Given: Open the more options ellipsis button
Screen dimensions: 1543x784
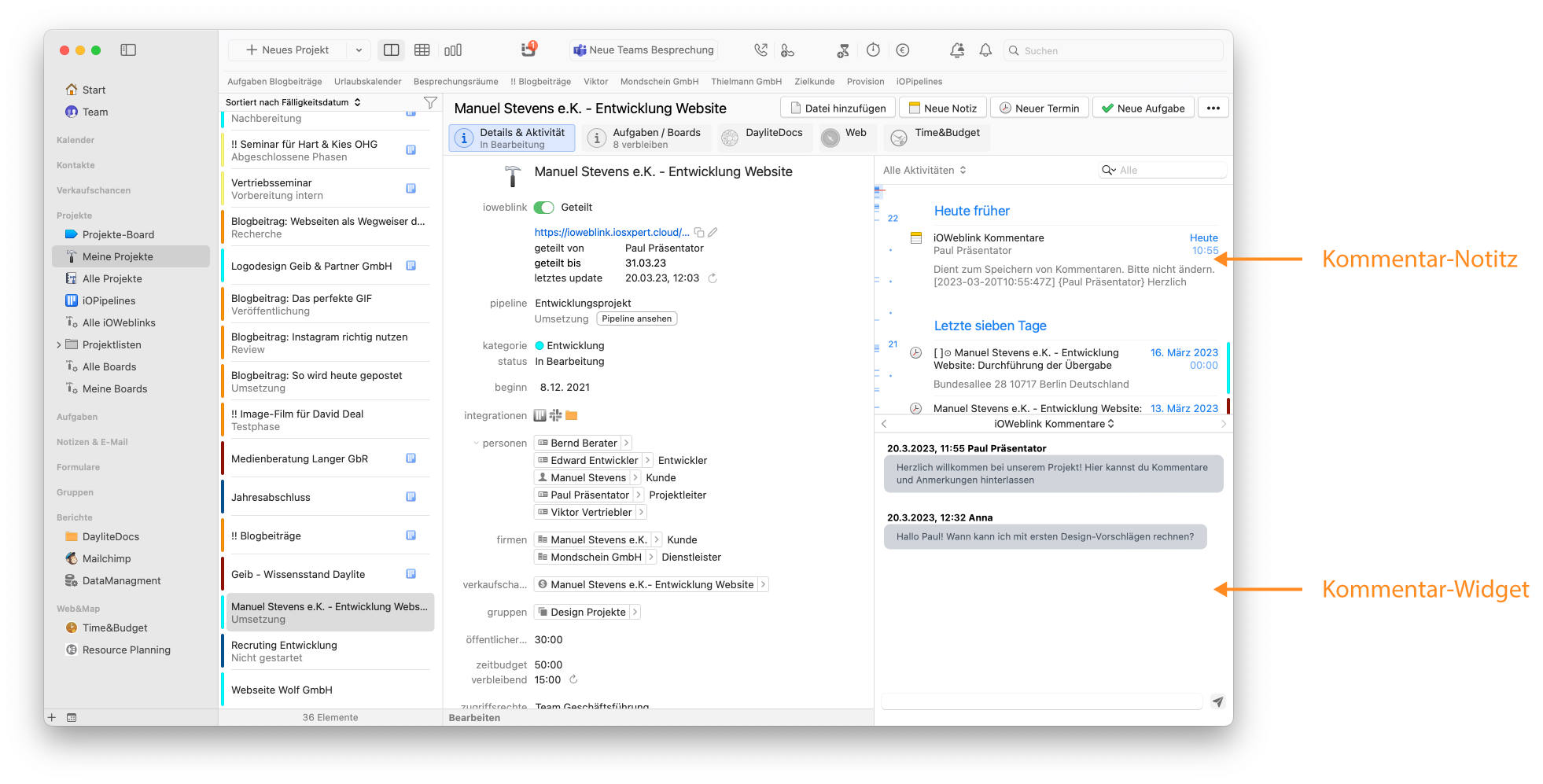Looking at the screenshot, I should coord(1213,109).
